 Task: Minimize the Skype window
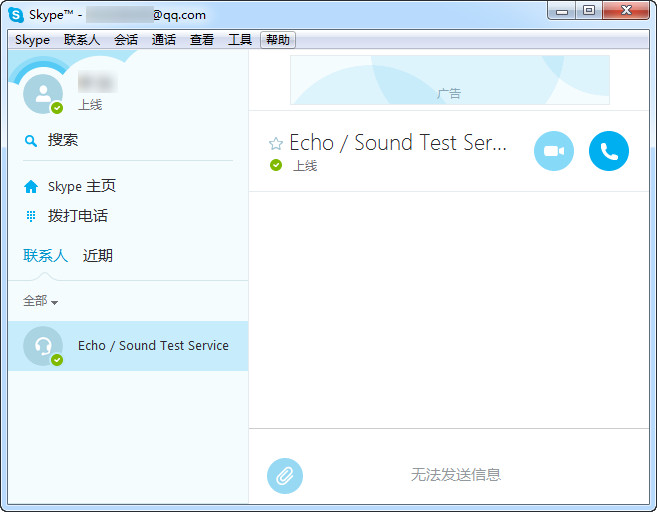tap(562, 11)
